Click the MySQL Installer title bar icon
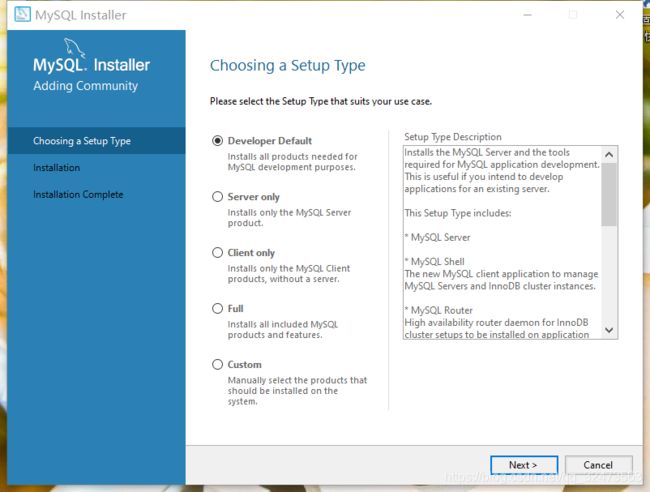The height and width of the screenshot is (492, 650). pos(22,15)
